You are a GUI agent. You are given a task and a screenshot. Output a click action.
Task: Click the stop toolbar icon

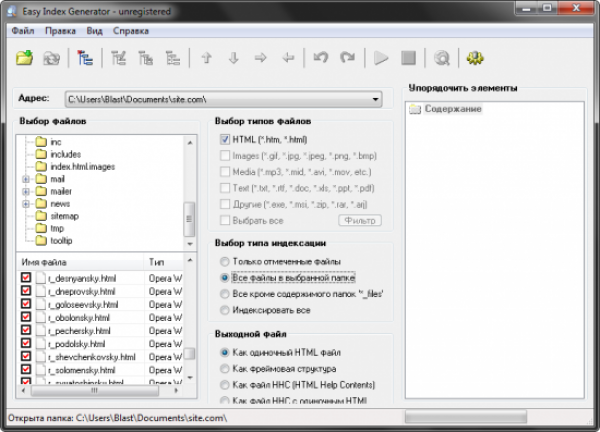(x=407, y=59)
